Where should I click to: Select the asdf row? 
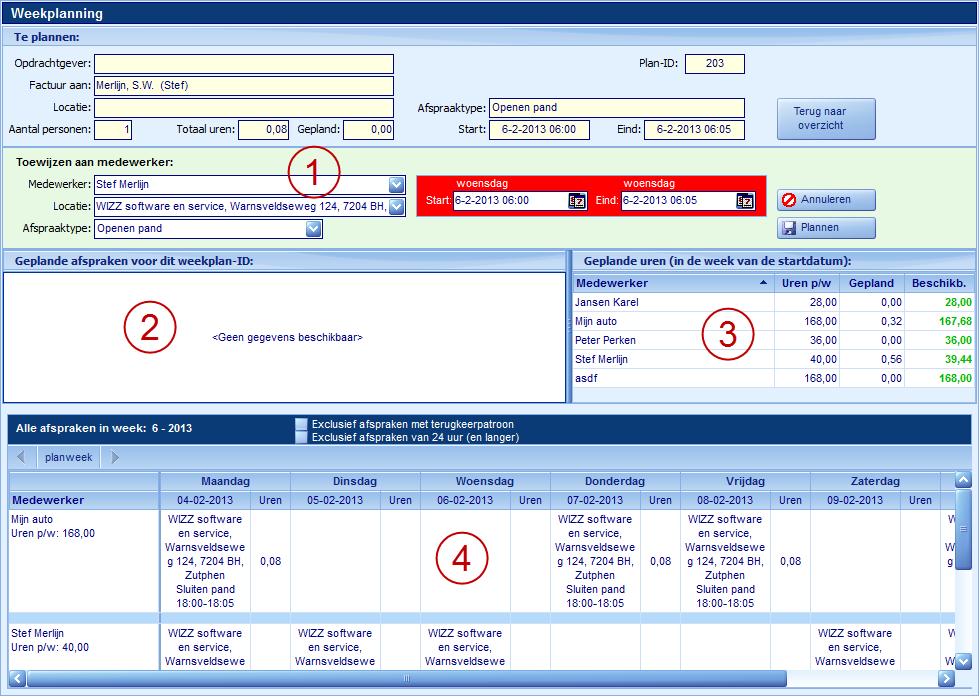tap(774, 378)
